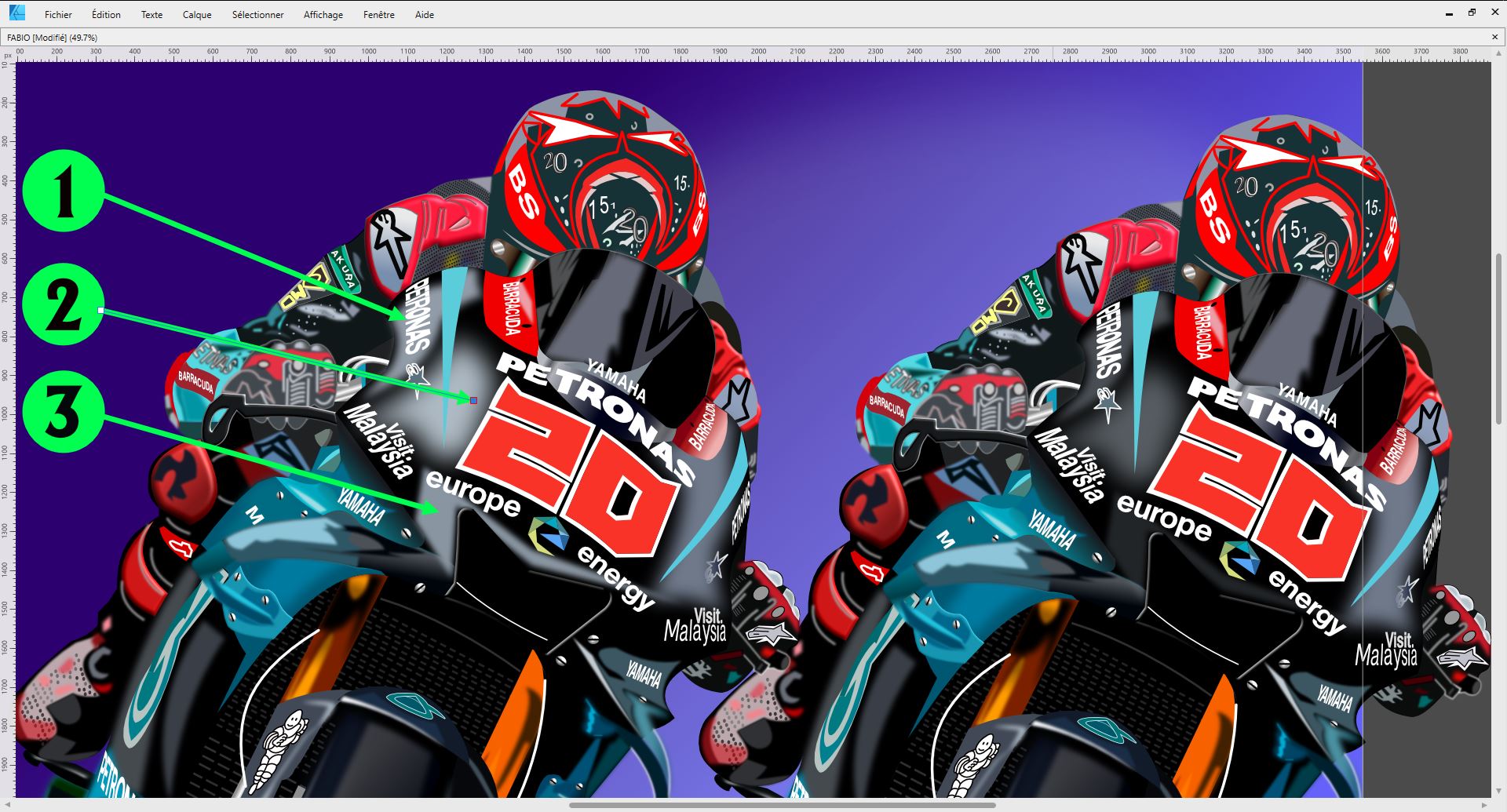This screenshot has height=812, width=1507.
Task: Minimize the application window
Action: [1449, 13]
